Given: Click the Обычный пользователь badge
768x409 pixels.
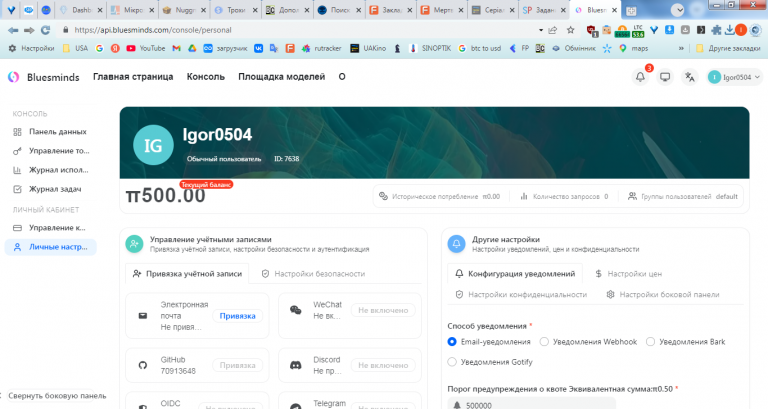Looking at the screenshot, I should (x=224, y=159).
